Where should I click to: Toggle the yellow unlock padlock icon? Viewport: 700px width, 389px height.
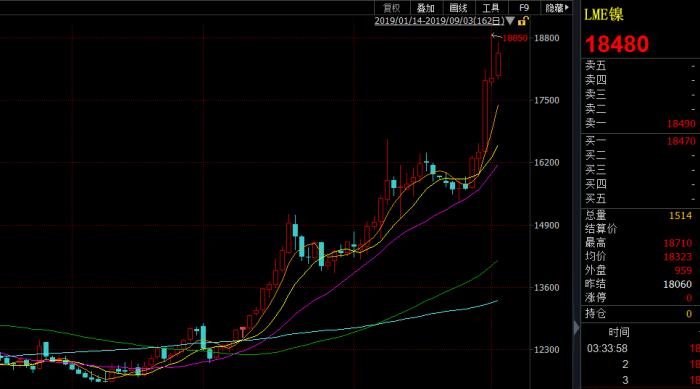523,21
